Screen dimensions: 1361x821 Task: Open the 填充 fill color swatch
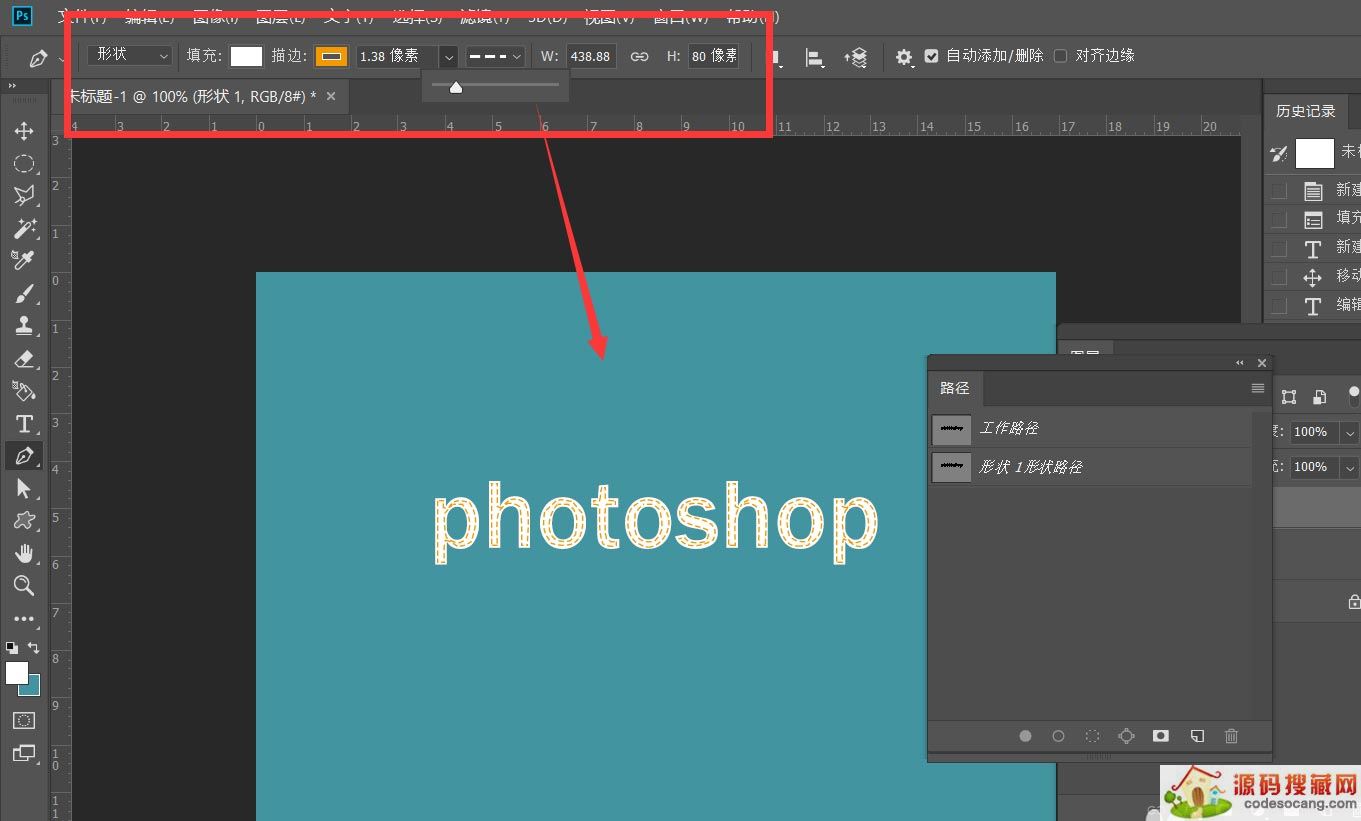click(246, 56)
